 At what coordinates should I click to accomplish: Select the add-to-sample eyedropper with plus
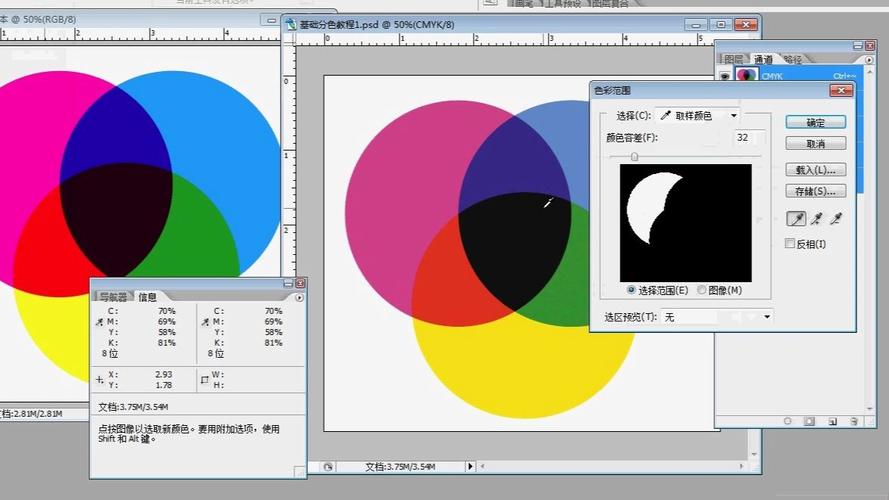coord(817,218)
